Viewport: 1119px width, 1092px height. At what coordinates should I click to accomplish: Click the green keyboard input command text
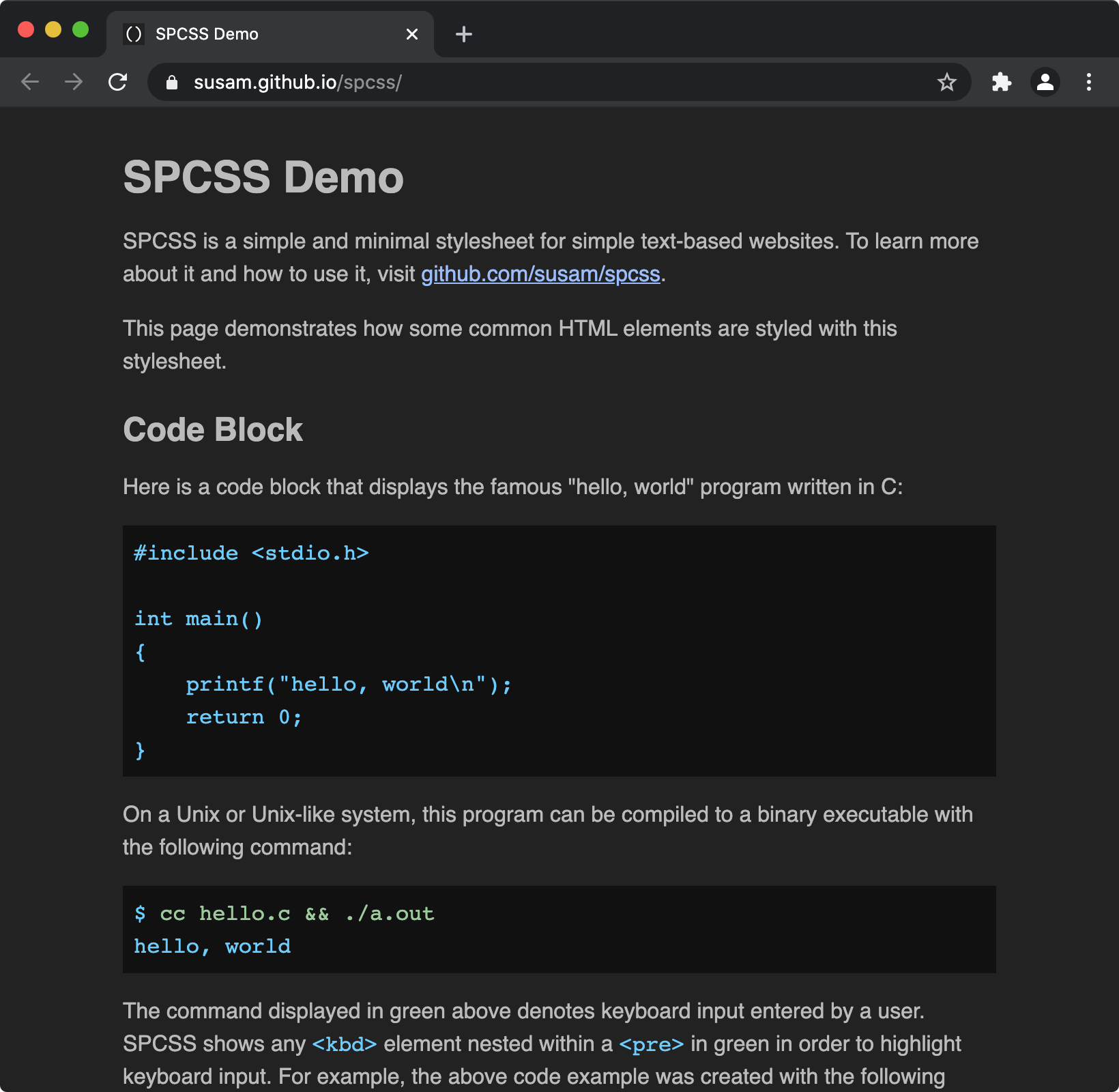(x=283, y=913)
